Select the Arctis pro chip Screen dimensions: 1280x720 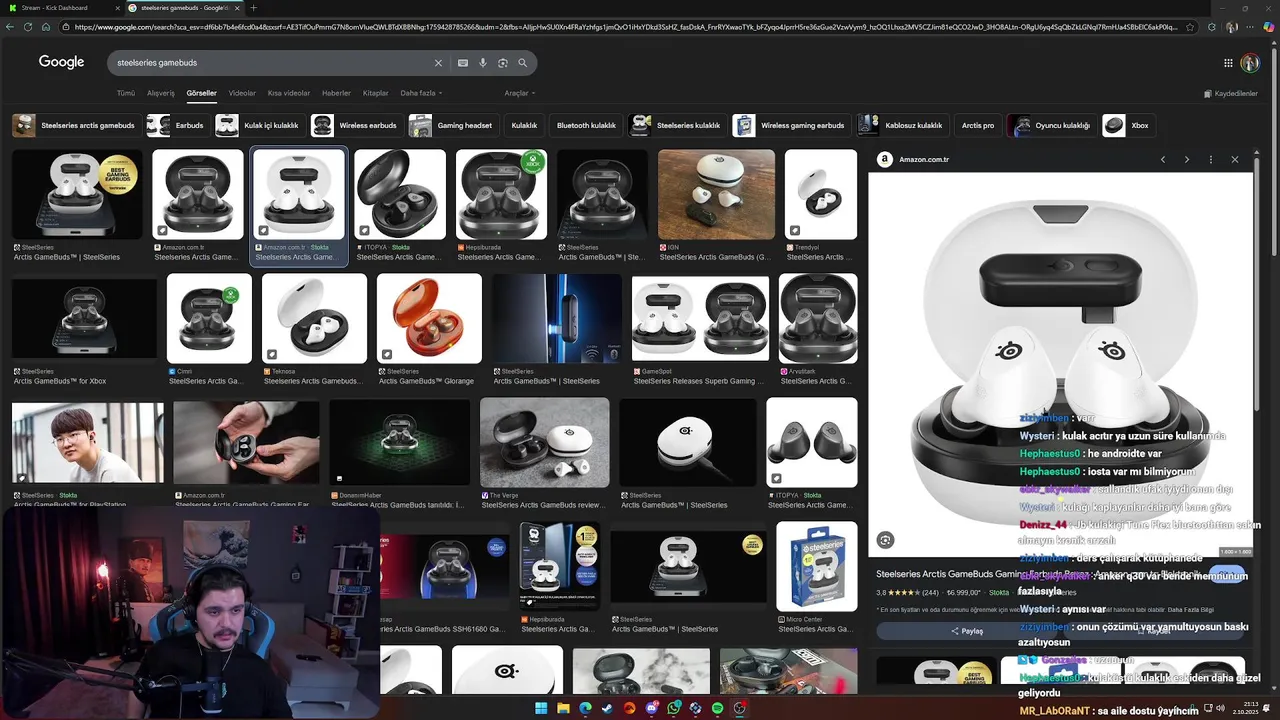[978, 125]
